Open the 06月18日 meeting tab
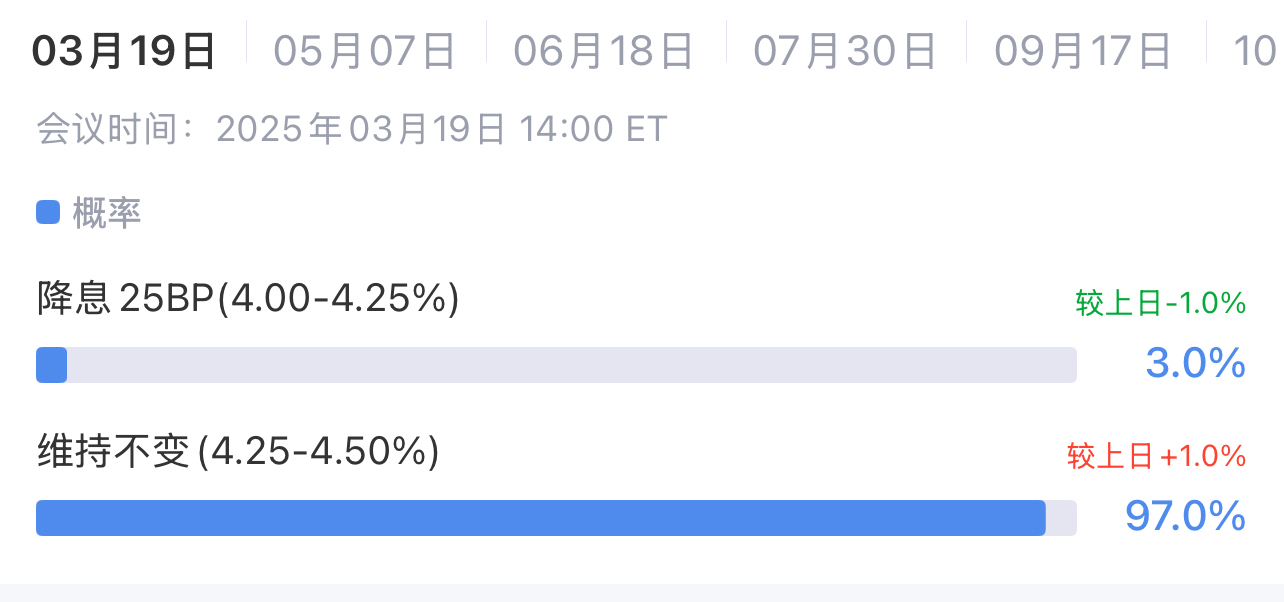The height and width of the screenshot is (602, 1284). pyautogui.click(x=604, y=51)
